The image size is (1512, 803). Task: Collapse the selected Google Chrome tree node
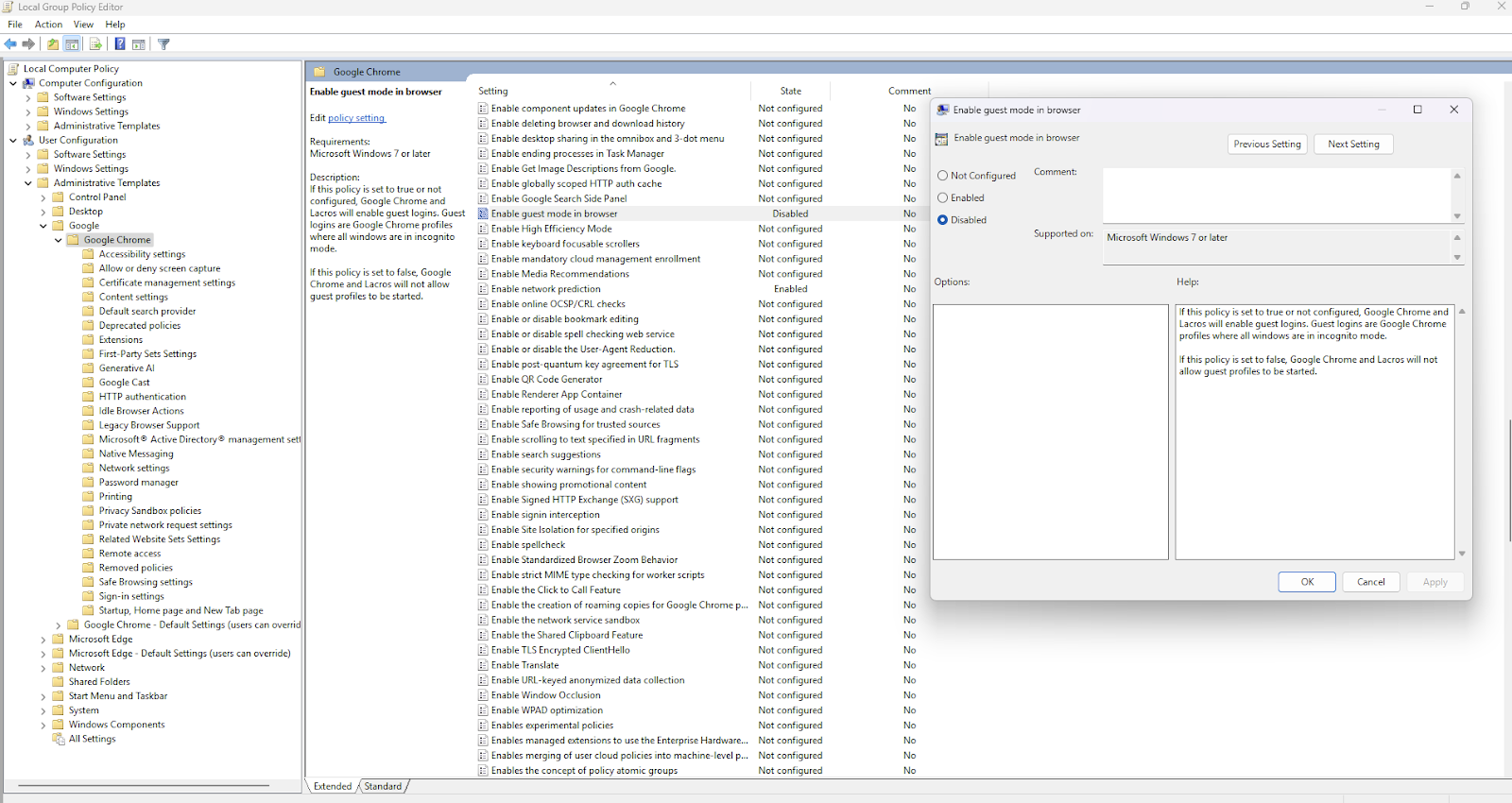[x=59, y=240]
